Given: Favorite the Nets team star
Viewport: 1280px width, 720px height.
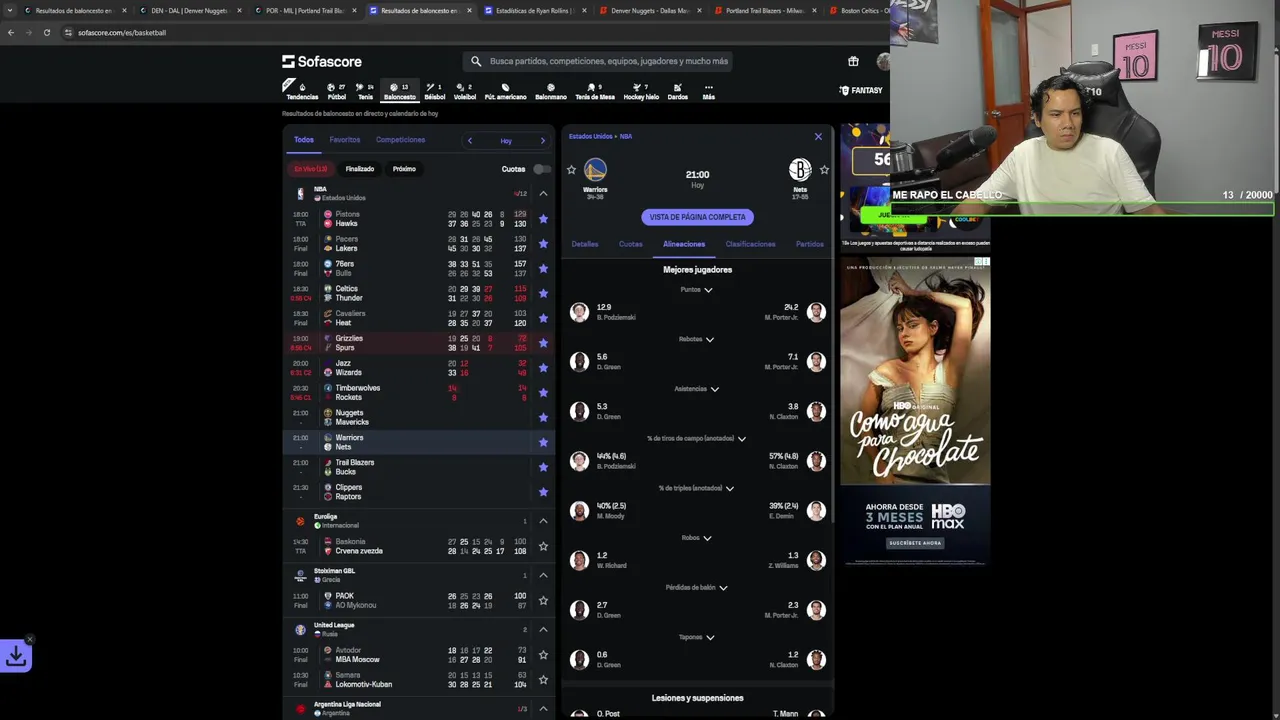Looking at the screenshot, I should (824, 170).
